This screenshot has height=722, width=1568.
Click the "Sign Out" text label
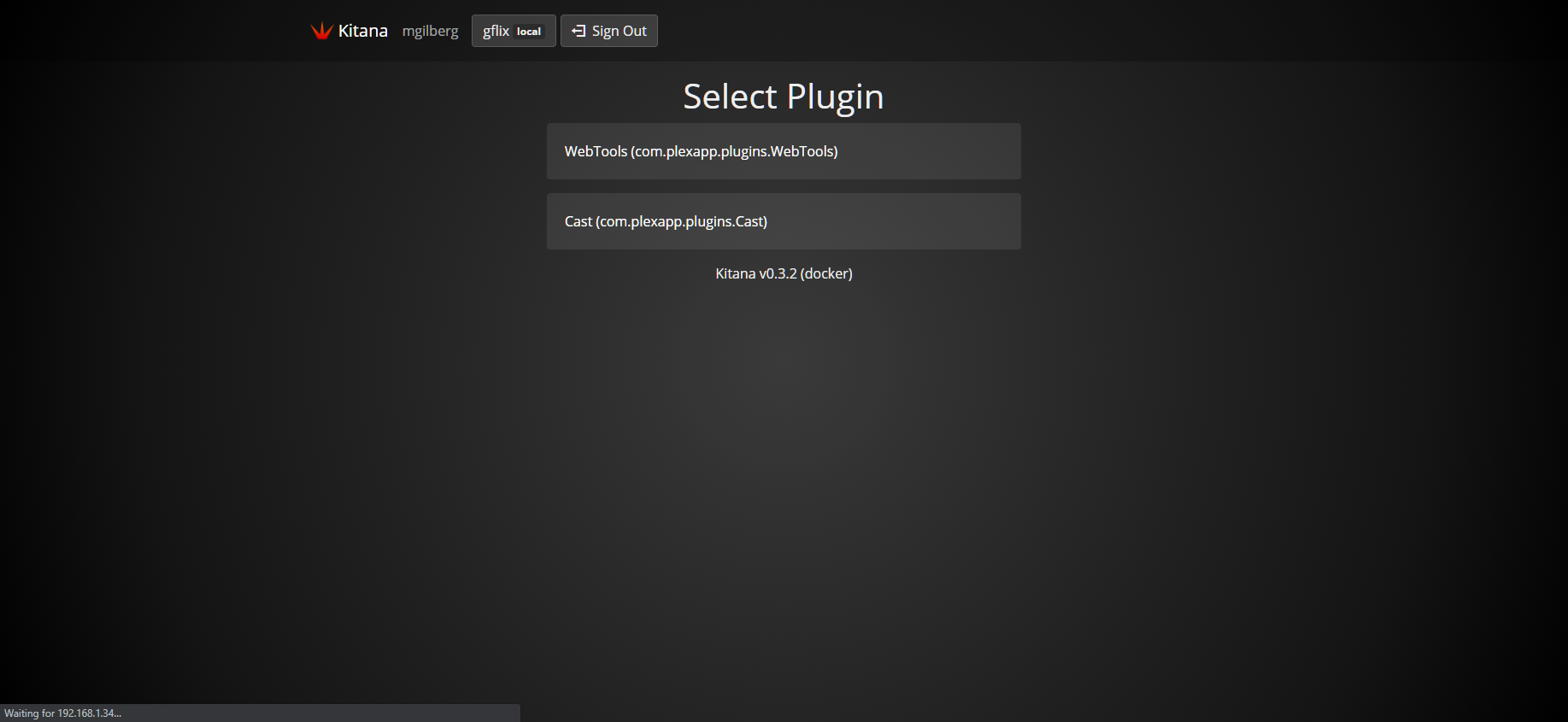tap(619, 31)
